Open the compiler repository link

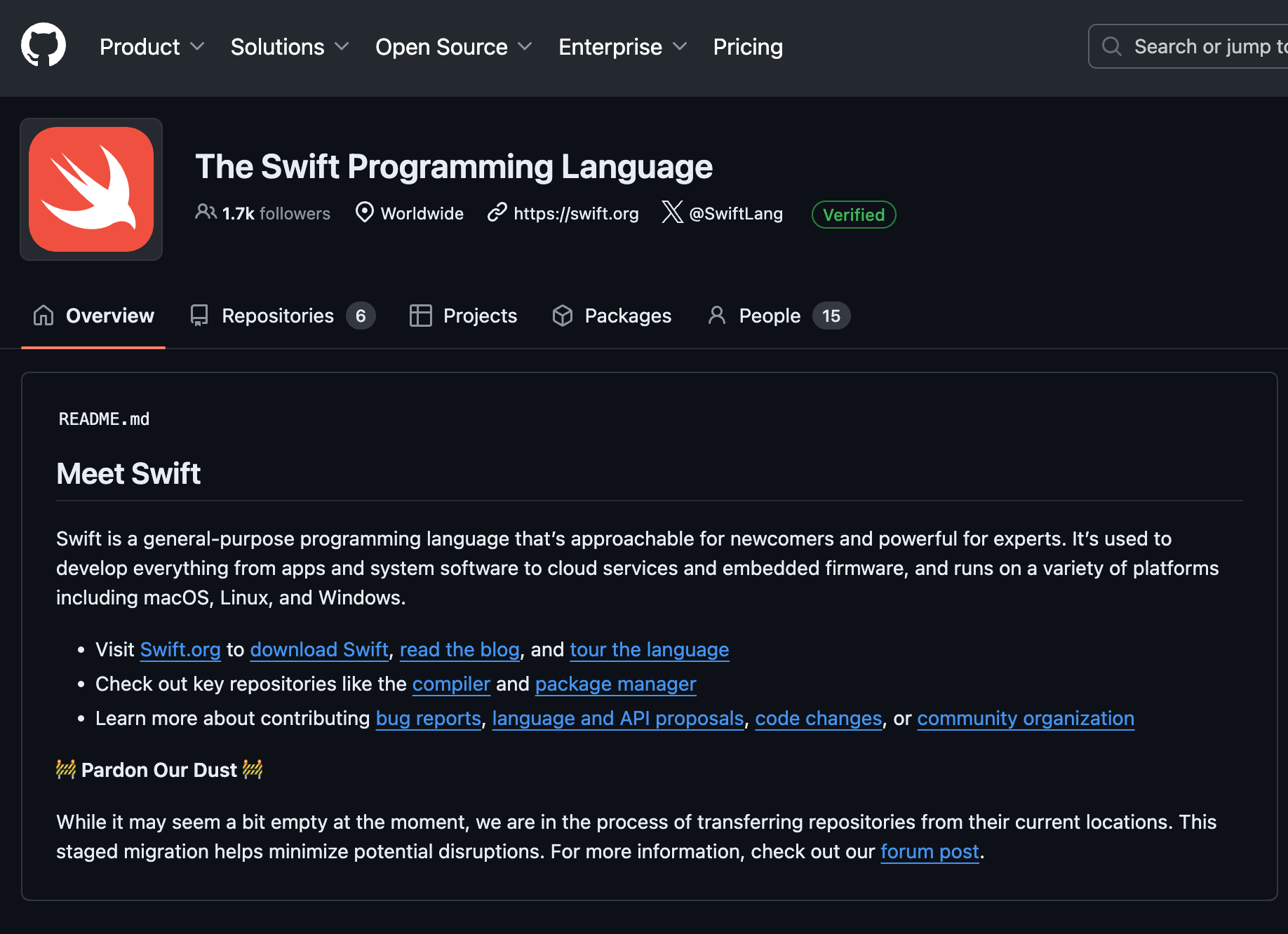click(451, 684)
